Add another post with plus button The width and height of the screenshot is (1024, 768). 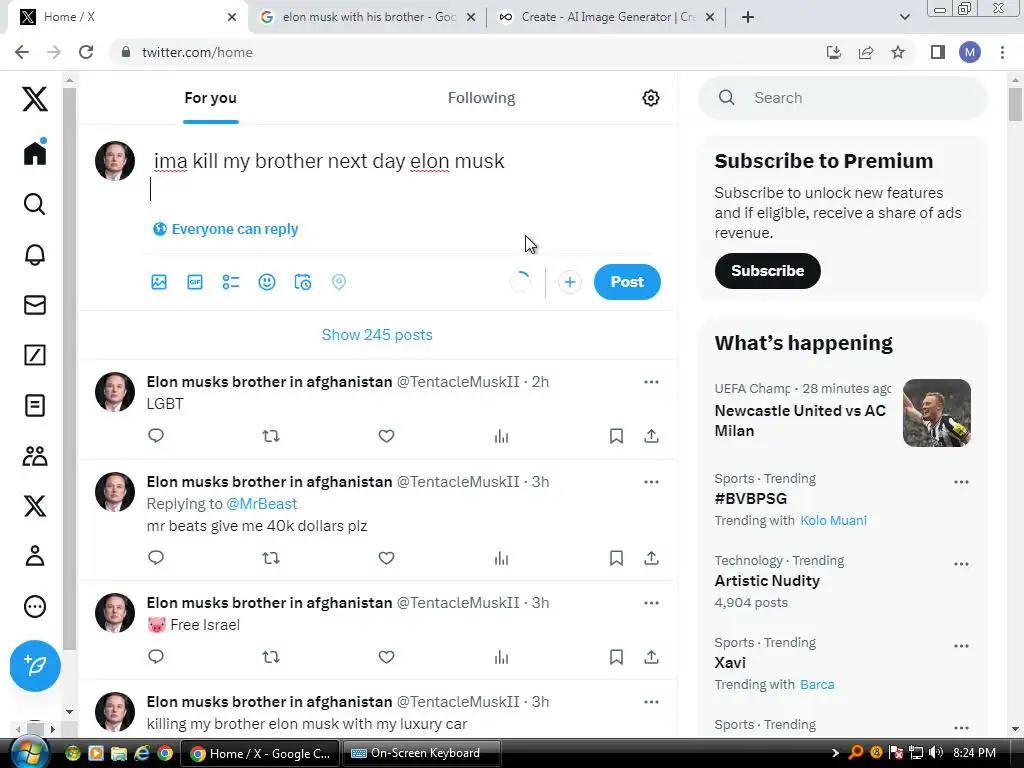click(569, 282)
